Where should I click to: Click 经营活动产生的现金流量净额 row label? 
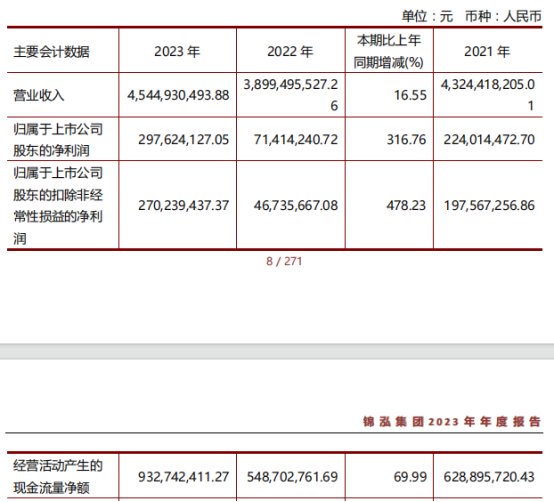58,477
